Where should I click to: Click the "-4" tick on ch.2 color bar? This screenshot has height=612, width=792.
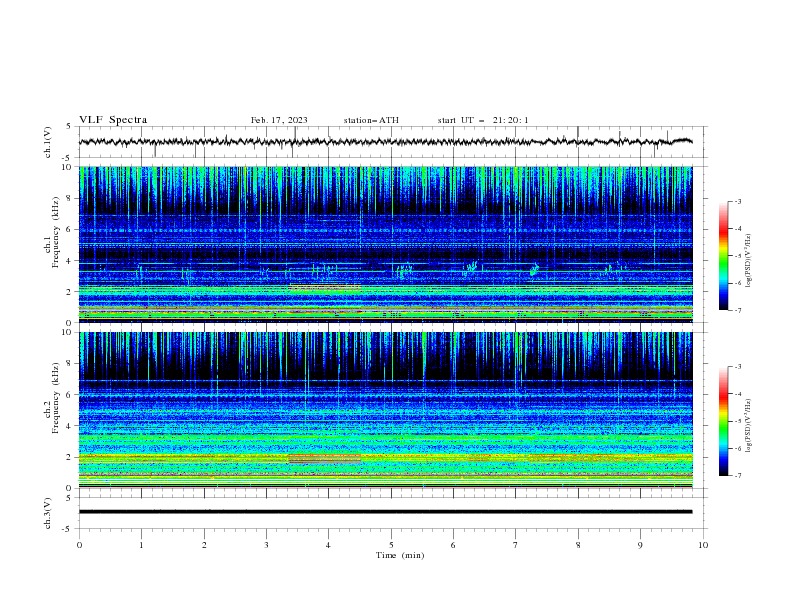click(x=737, y=394)
